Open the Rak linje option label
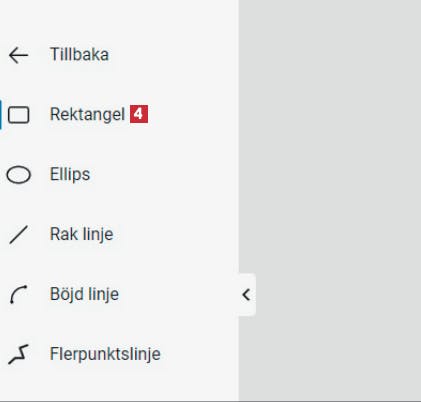421x402 pixels. (82, 234)
